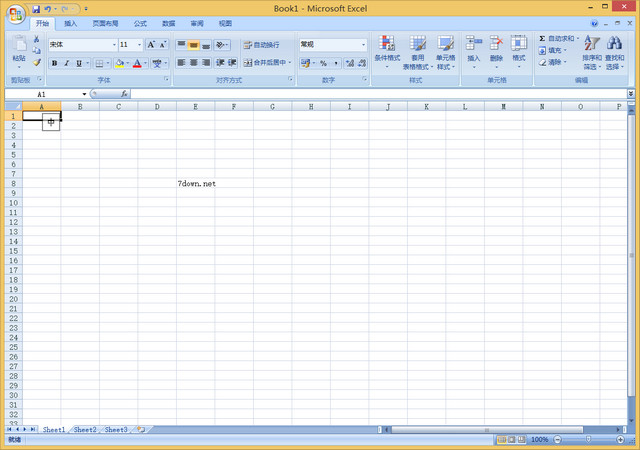Toggle Bold formatting

coord(54,63)
